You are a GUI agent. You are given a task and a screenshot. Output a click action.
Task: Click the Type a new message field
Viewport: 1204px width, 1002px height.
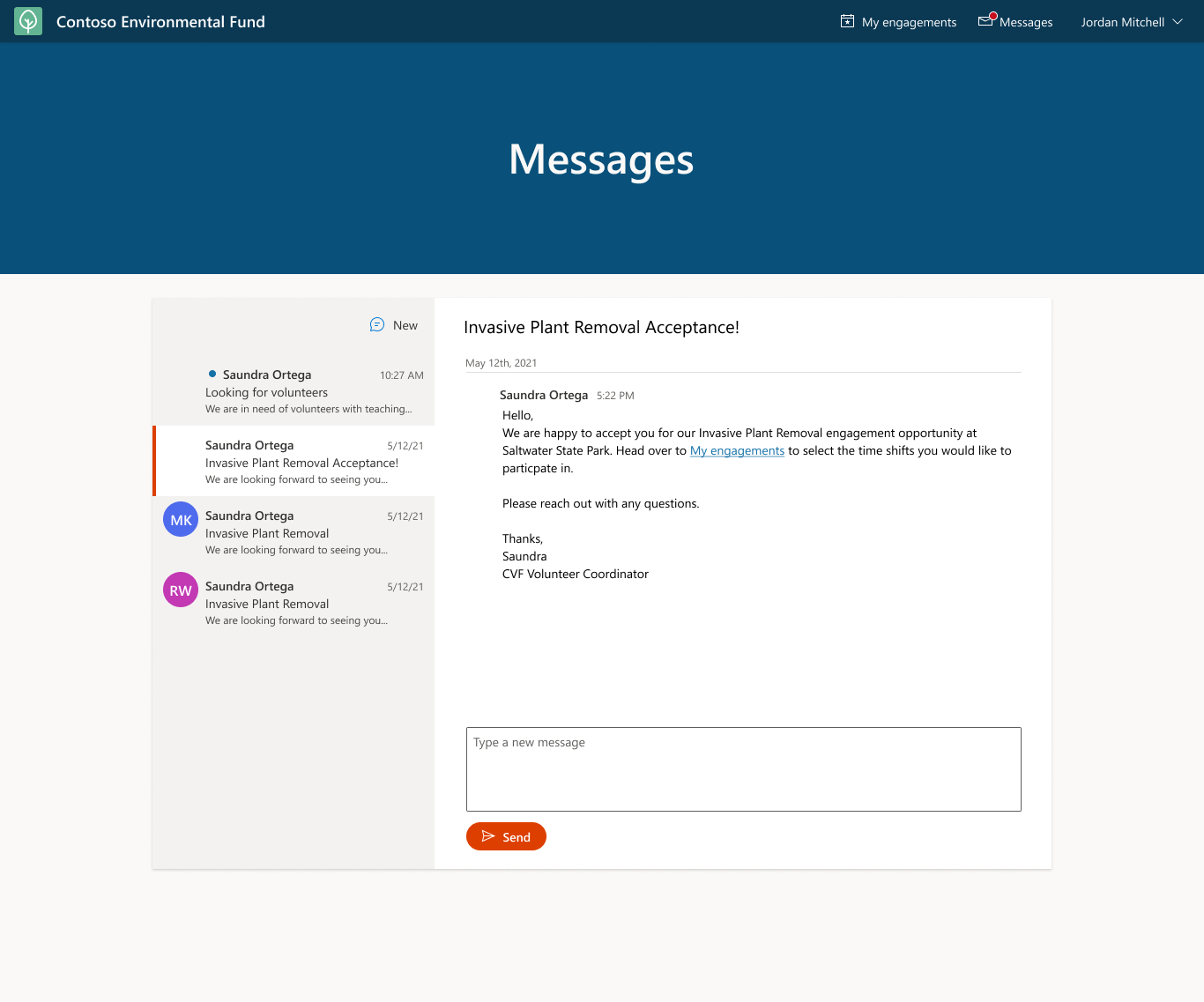(x=743, y=768)
